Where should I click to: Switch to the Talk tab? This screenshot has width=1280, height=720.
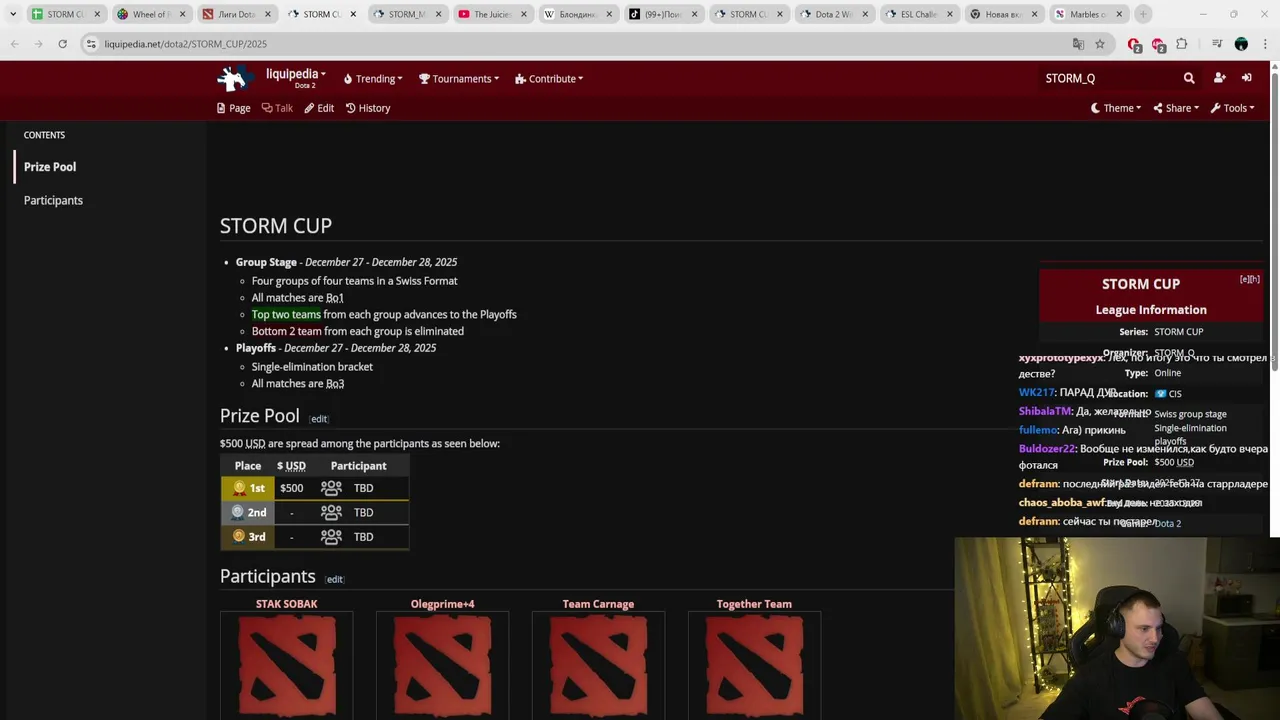click(x=277, y=108)
